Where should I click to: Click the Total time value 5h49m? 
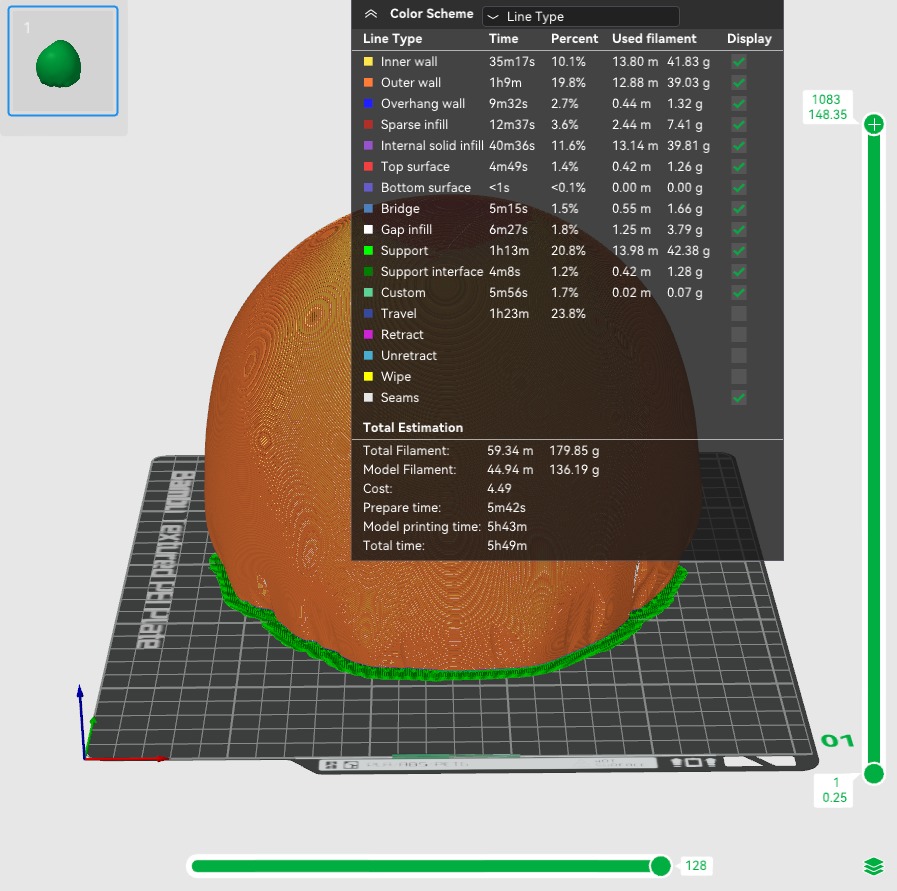click(x=507, y=546)
